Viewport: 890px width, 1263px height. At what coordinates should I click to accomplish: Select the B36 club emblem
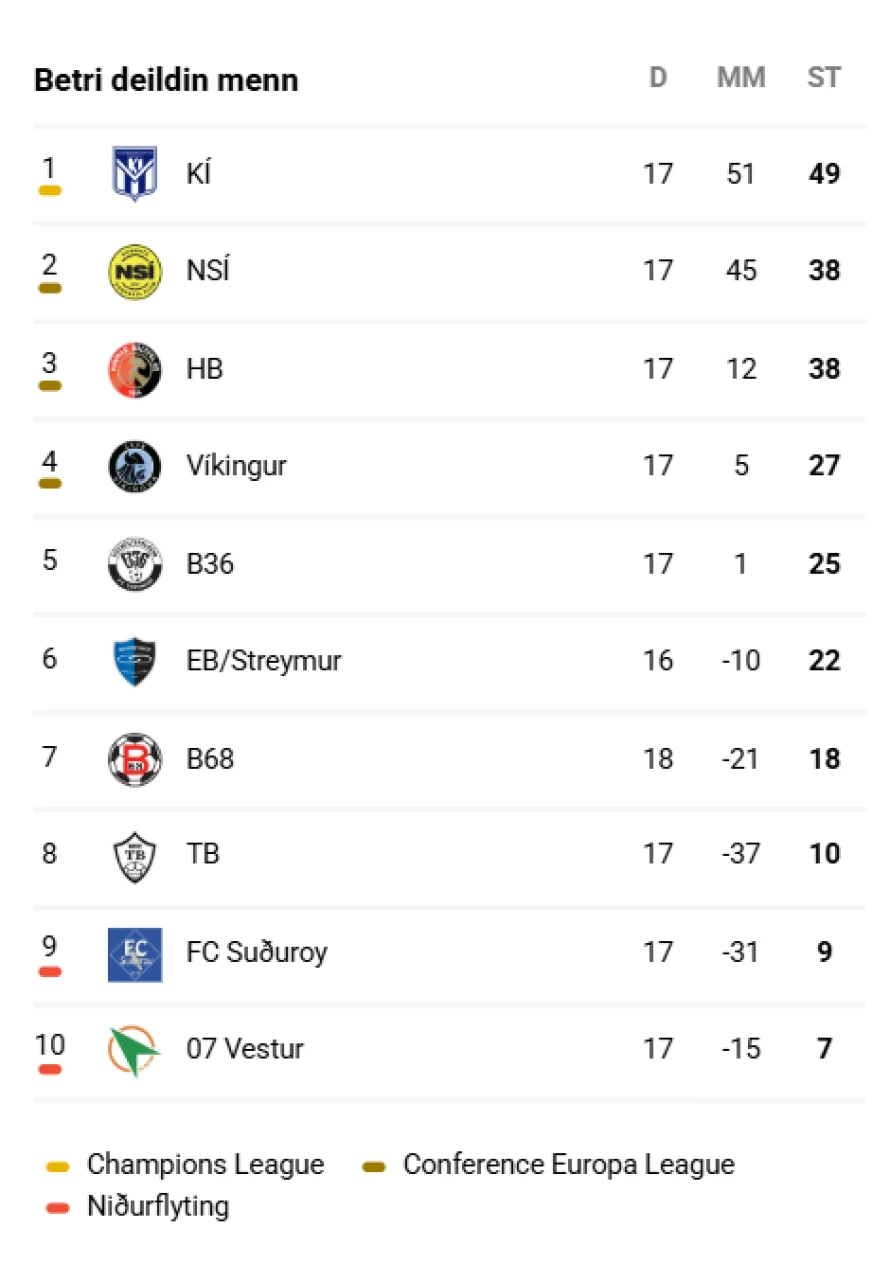coord(134,564)
